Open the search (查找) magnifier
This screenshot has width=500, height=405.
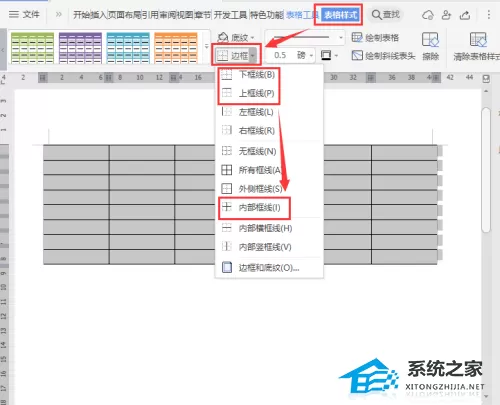376,15
